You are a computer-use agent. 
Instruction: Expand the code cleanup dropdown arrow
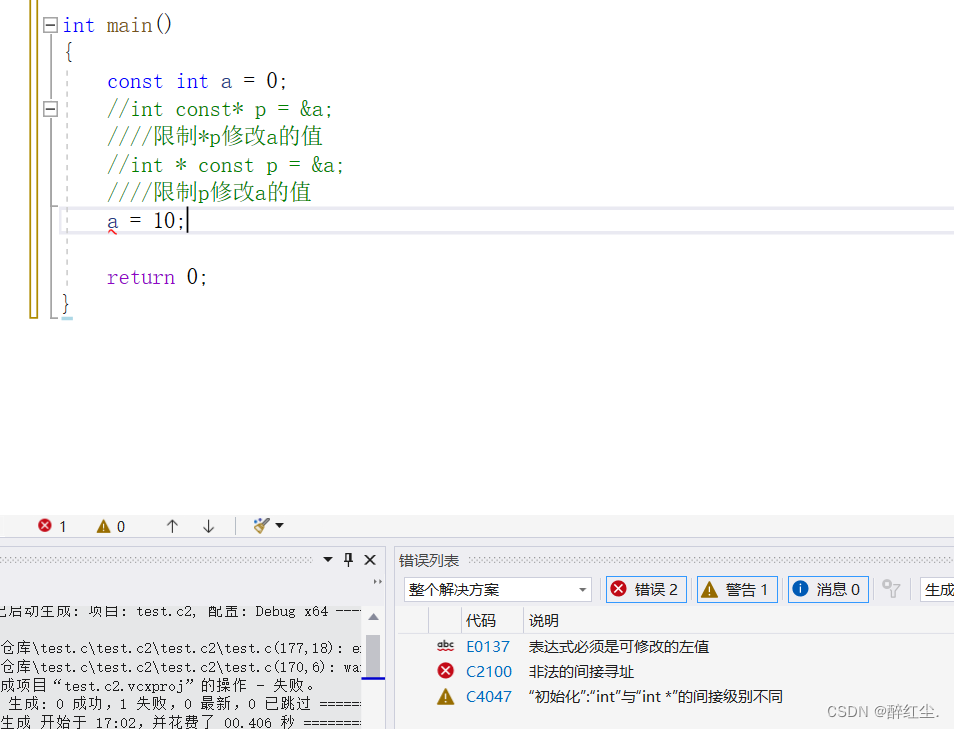click(x=279, y=525)
